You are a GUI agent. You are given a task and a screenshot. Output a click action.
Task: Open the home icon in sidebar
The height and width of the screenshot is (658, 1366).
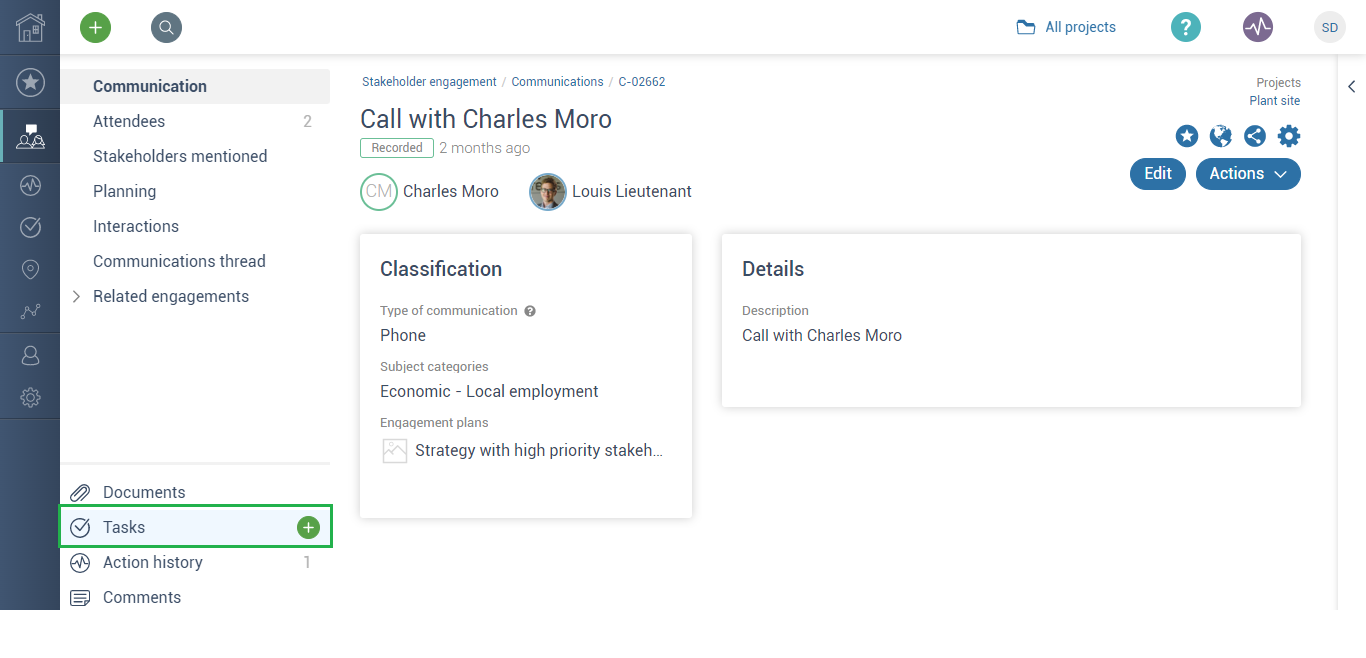tap(30, 27)
